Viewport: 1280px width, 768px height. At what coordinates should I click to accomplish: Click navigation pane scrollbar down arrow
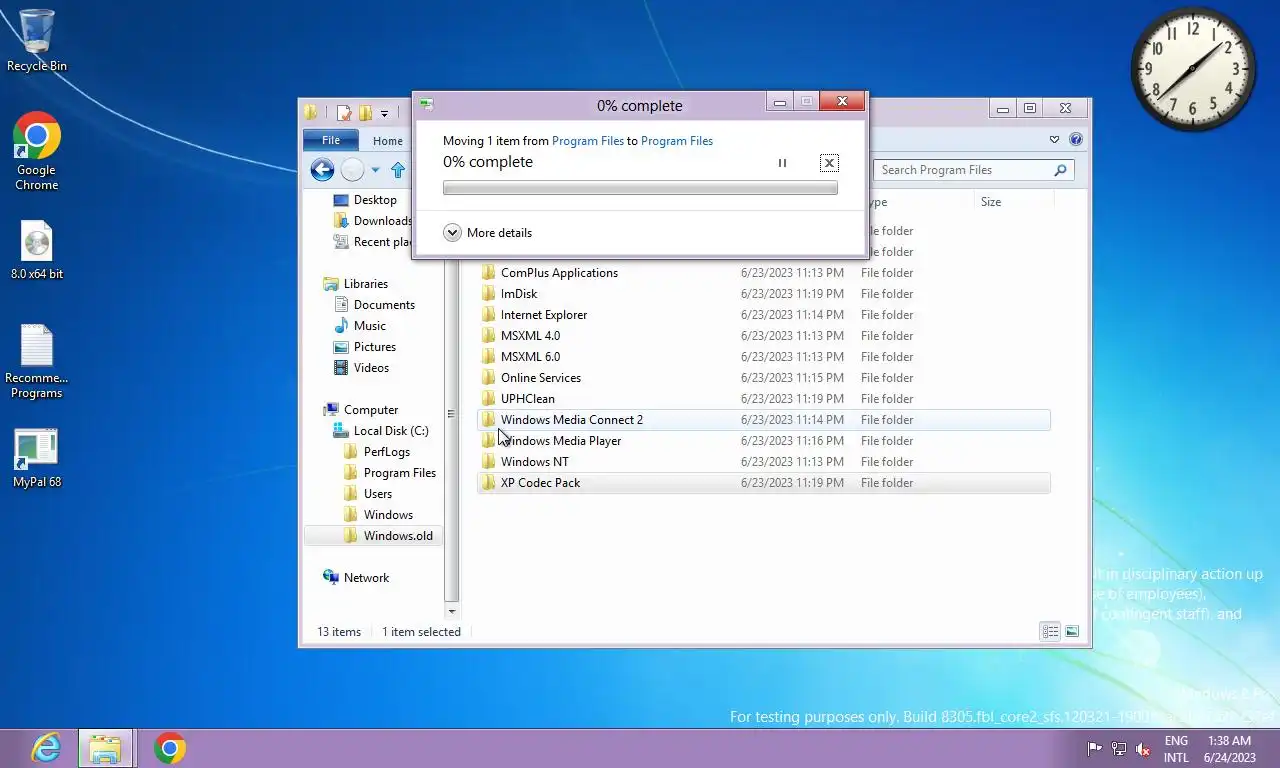pos(452,611)
